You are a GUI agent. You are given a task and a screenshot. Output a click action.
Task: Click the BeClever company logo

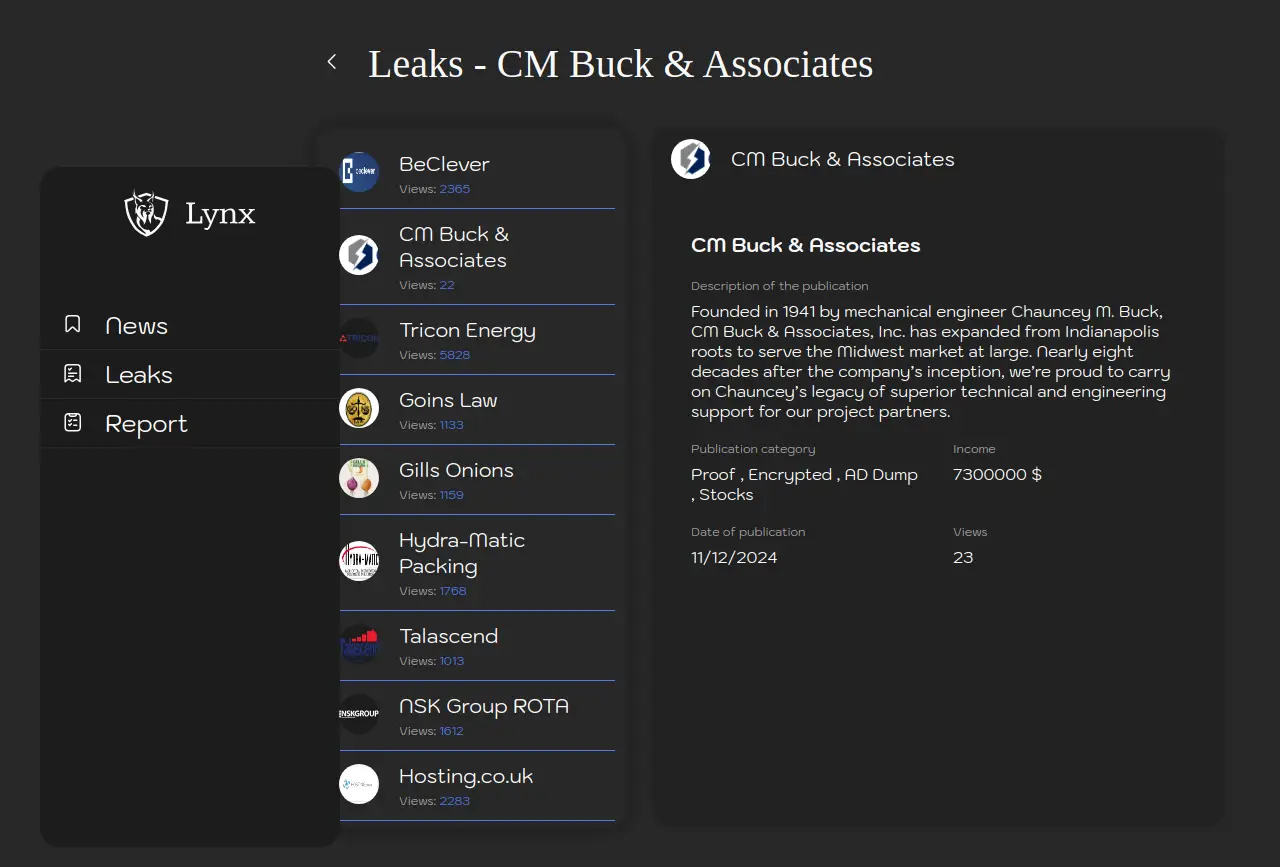tap(359, 172)
